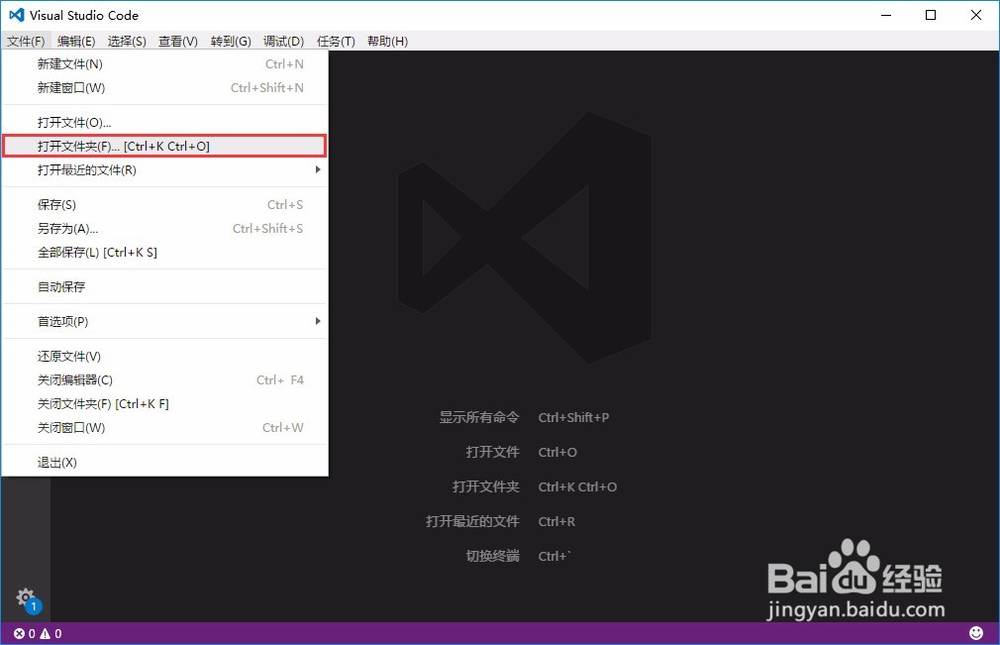1000x645 pixels.
Task: Open the 帮助(H) menu
Action: [387, 41]
